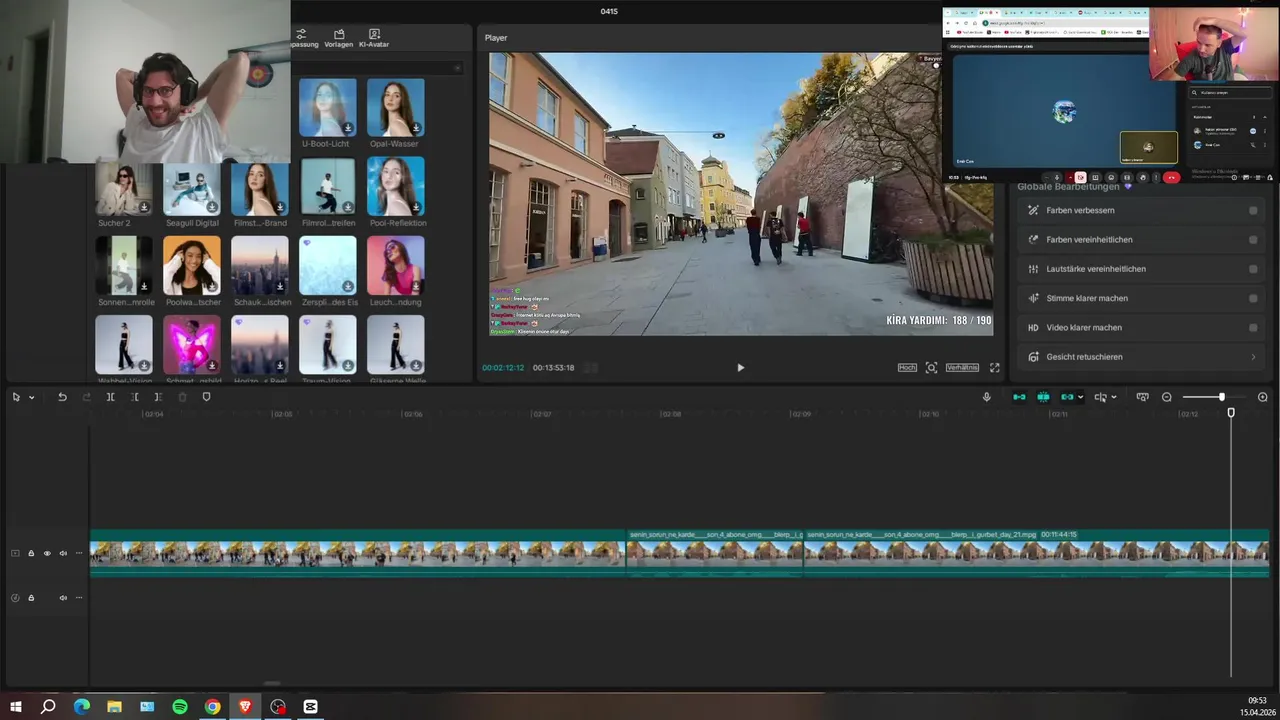Click the lock icon on the audio track

point(31,598)
